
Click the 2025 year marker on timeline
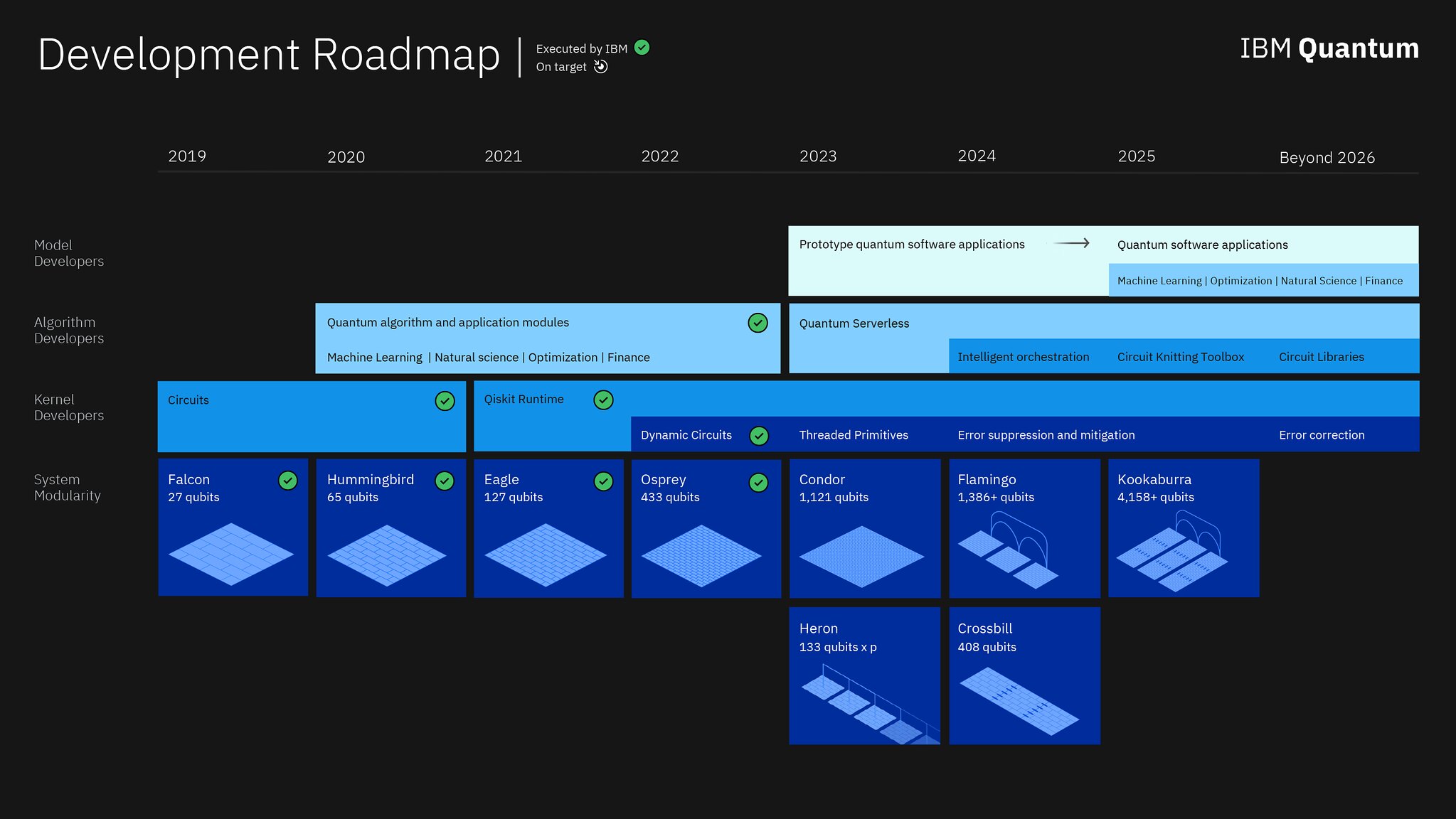pos(1135,155)
